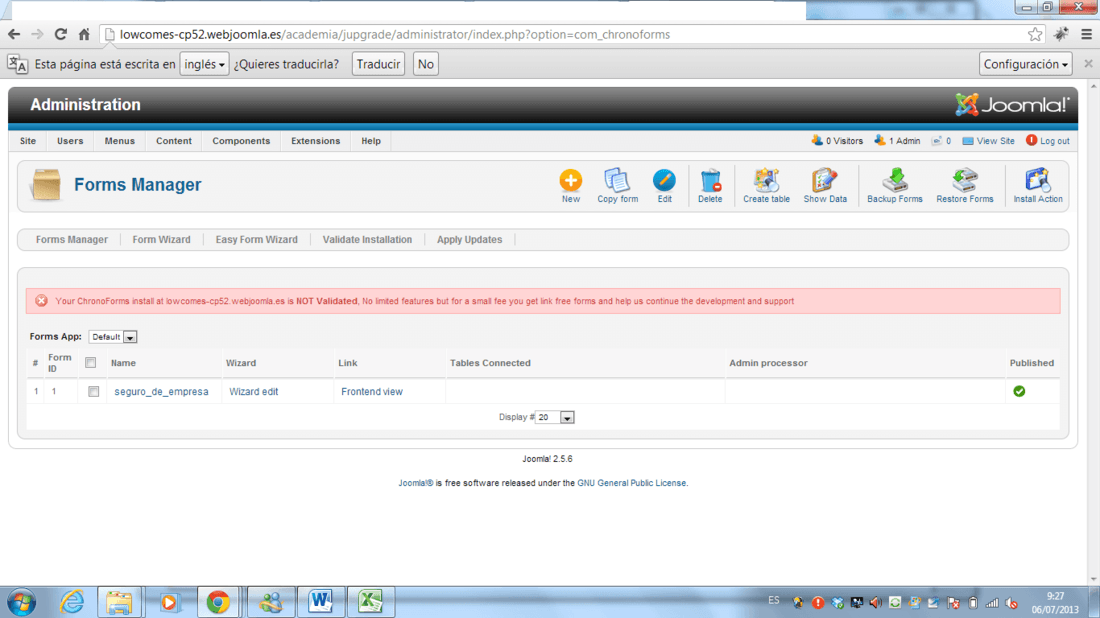Open the Content menu
The image size is (1100, 618).
(174, 141)
